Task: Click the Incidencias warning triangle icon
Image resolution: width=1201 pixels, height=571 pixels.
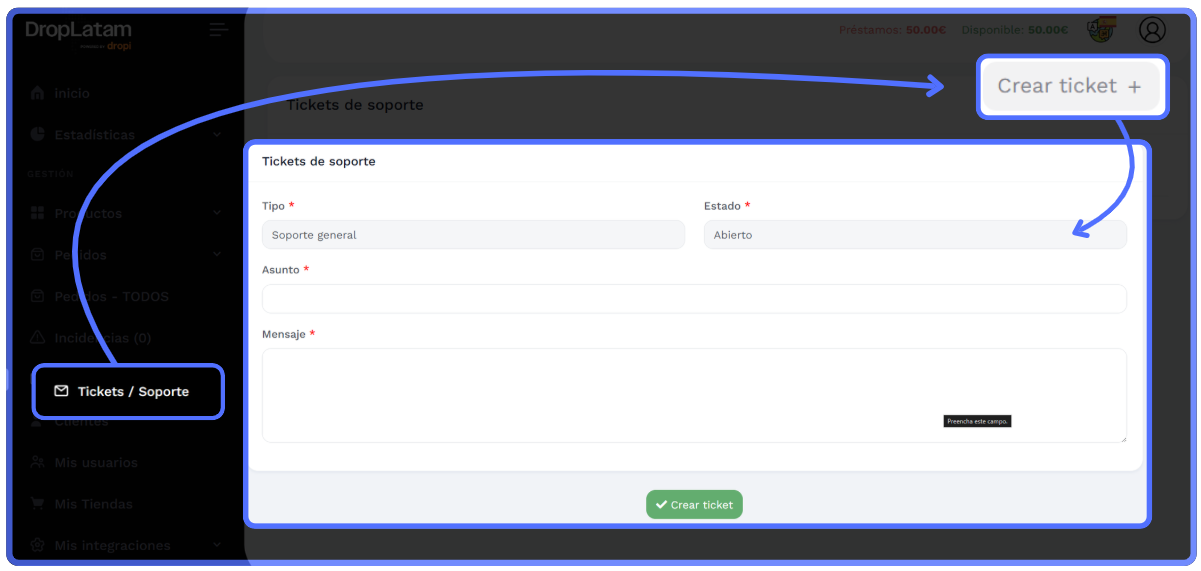Action: click(38, 337)
